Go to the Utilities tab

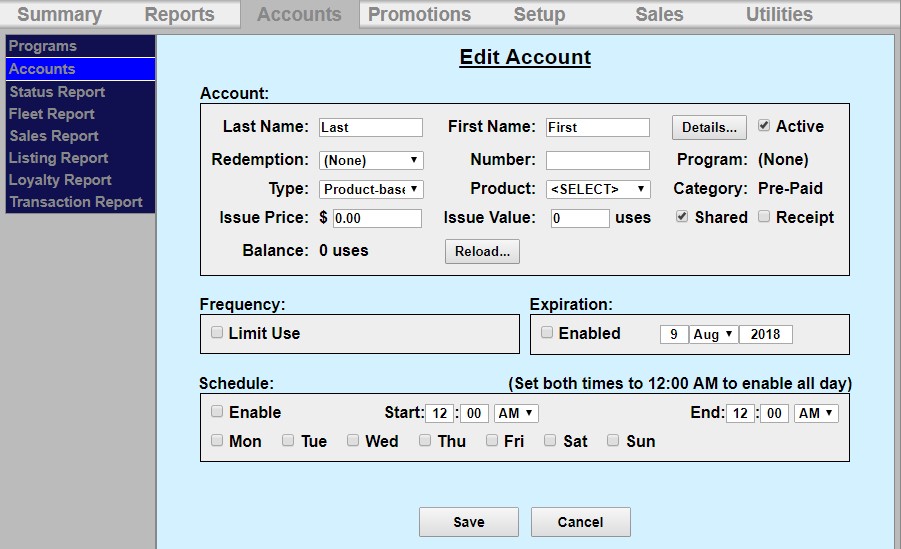[779, 14]
